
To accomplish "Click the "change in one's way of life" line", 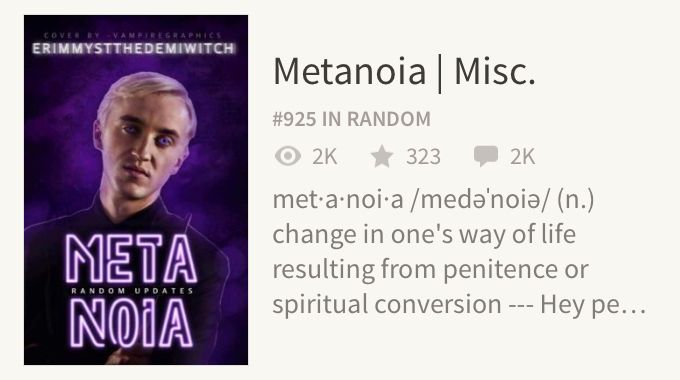I will (424, 234).
